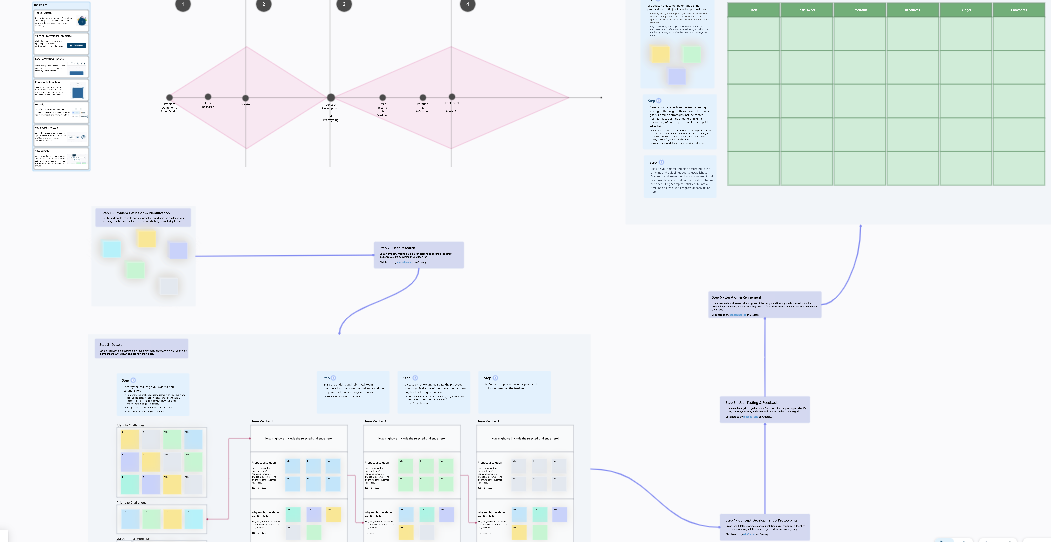
Task: Click the numbered step marker 4
Action: pyautogui.click(x=468, y=4)
